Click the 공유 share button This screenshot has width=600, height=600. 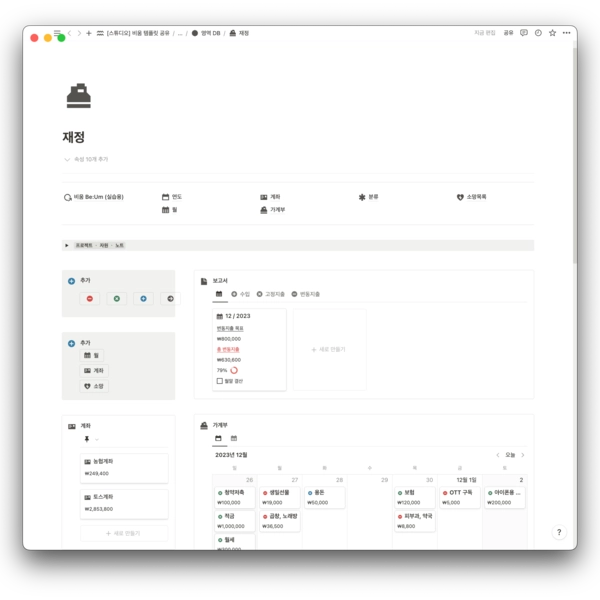[x=508, y=33]
